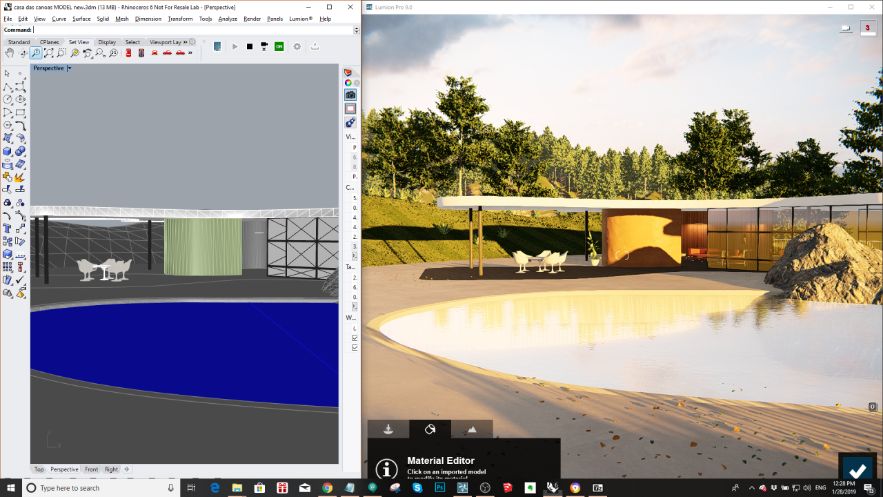Select the Pan hand tool
Screen dimensions: 883x497
tap(9, 53)
